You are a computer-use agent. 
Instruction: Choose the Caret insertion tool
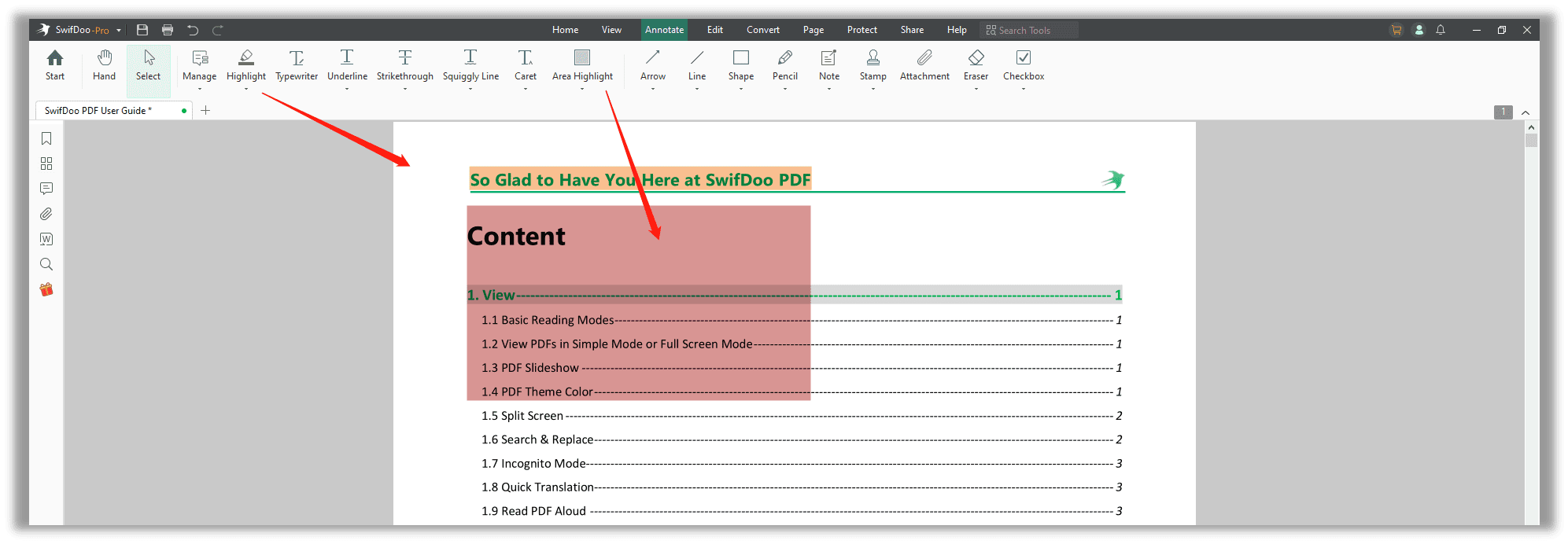click(526, 66)
